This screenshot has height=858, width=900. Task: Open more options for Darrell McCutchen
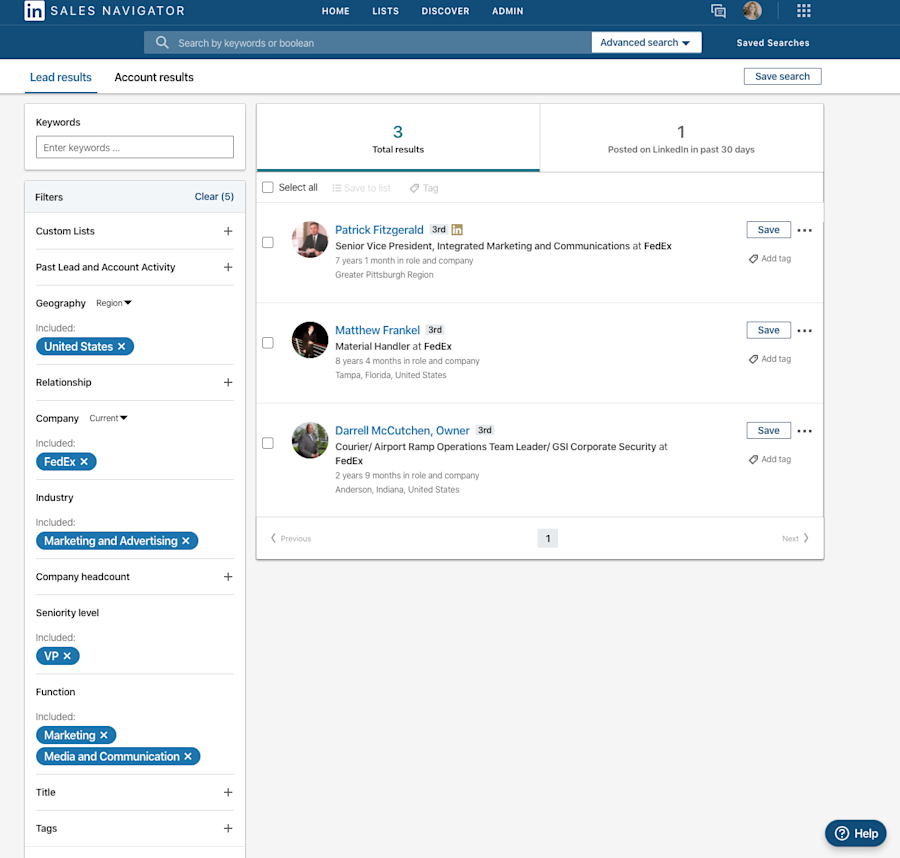(x=805, y=431)
